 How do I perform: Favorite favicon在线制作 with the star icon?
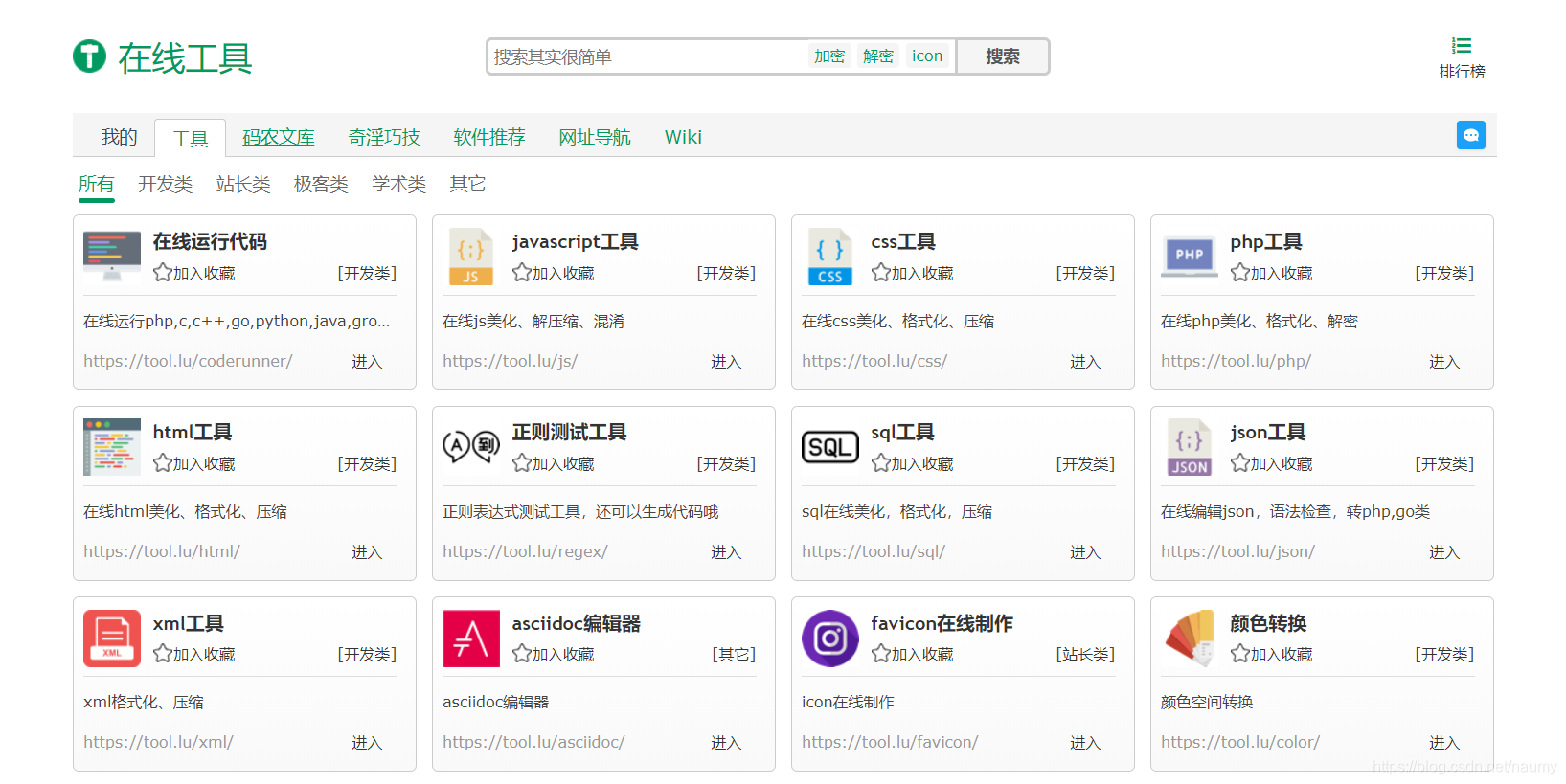(881, 654)
